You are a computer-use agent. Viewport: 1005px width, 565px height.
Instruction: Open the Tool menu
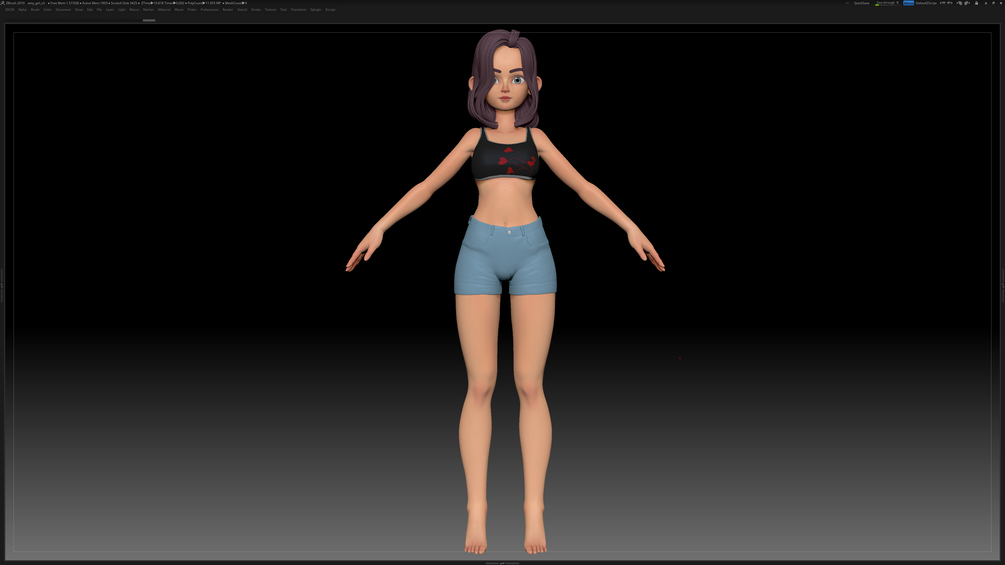283,10
